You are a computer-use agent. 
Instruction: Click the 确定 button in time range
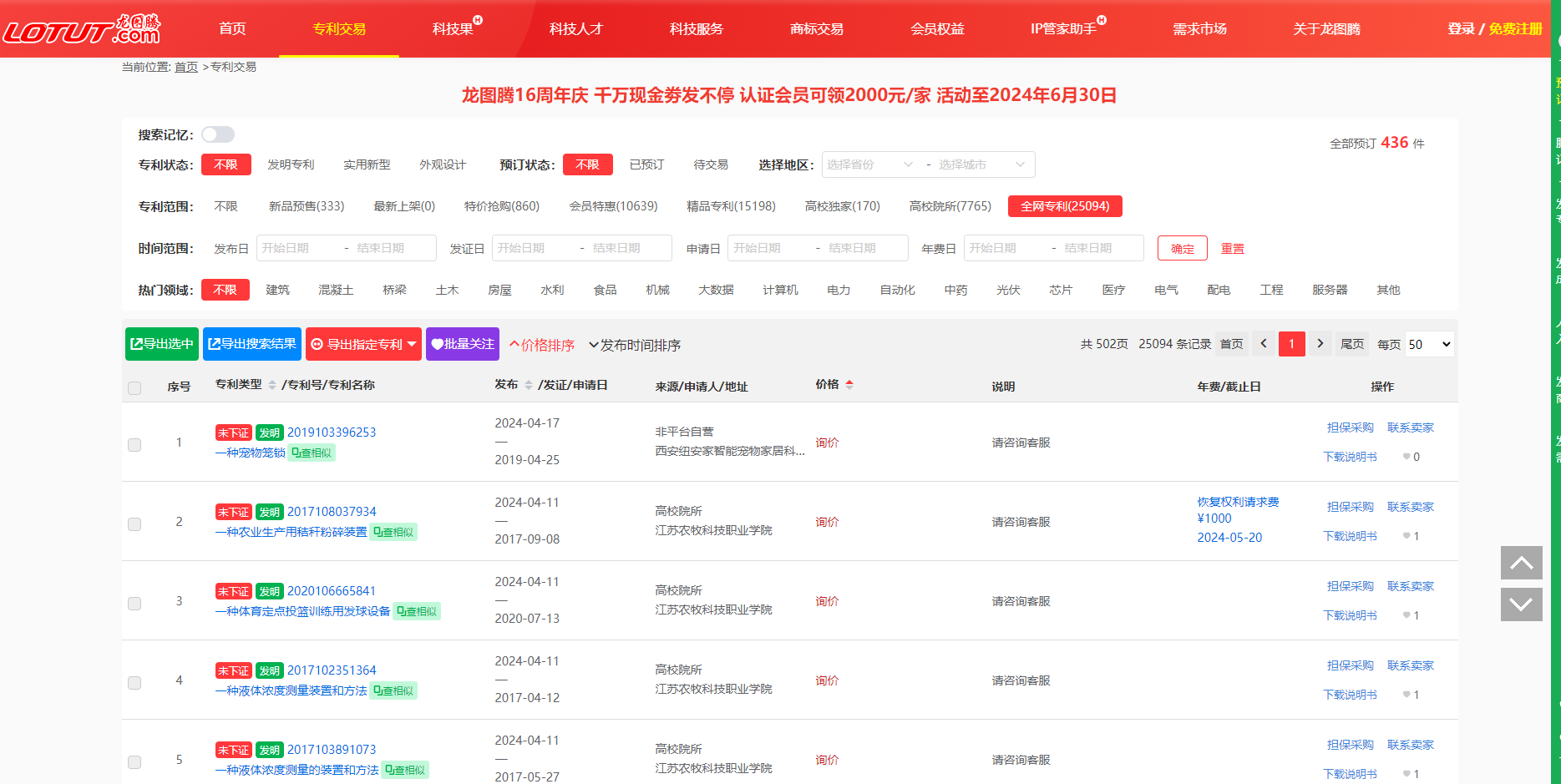pyautogui.click(x=1182, y=248)
